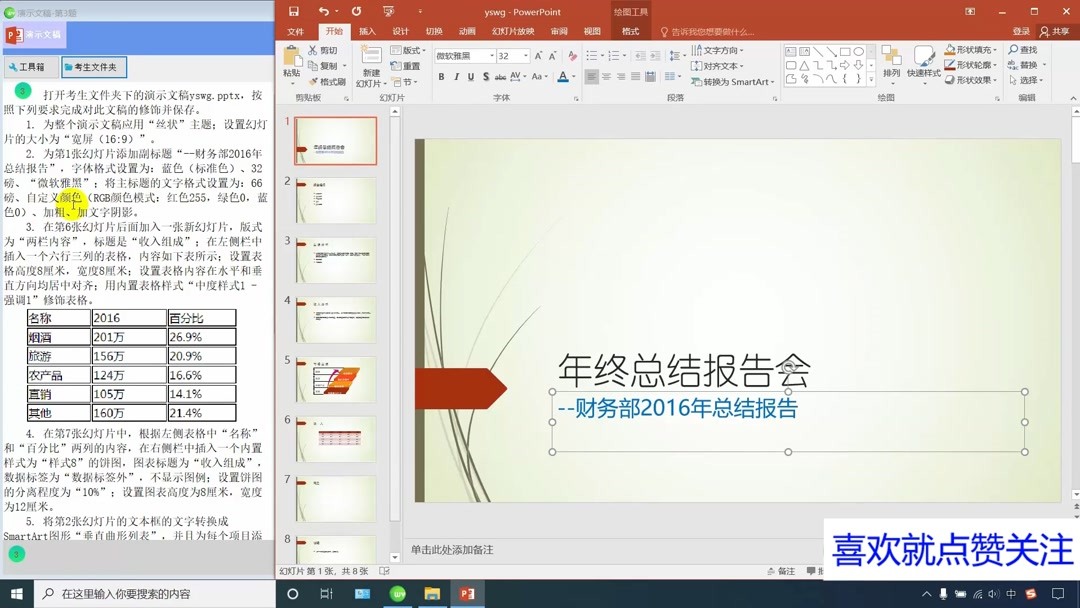
Task: Toggle text shadow formatting
Action: [x=486, y=76]
